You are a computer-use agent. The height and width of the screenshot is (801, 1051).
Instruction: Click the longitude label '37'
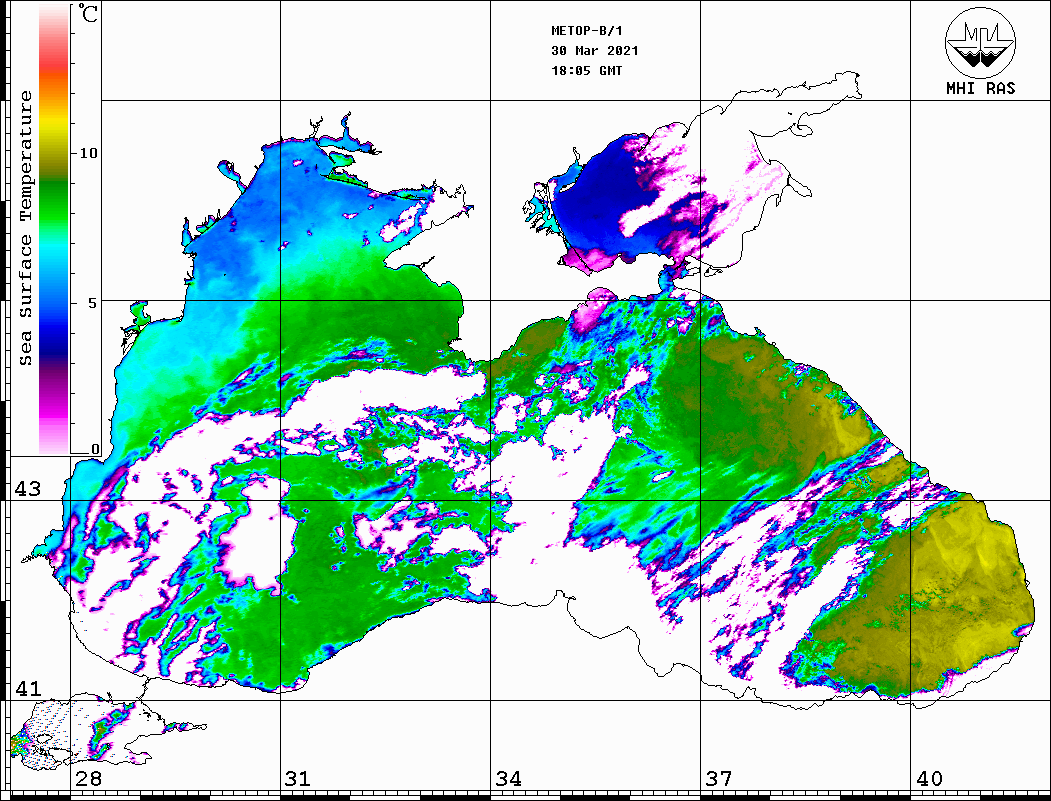tap(719, 778)
